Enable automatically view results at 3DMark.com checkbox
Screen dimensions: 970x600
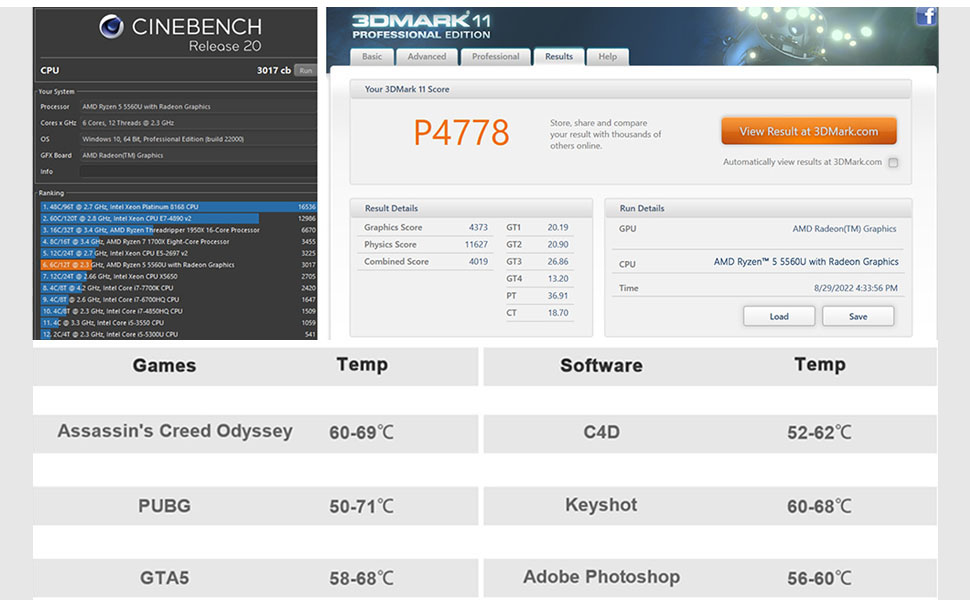[x=893, y=163]
